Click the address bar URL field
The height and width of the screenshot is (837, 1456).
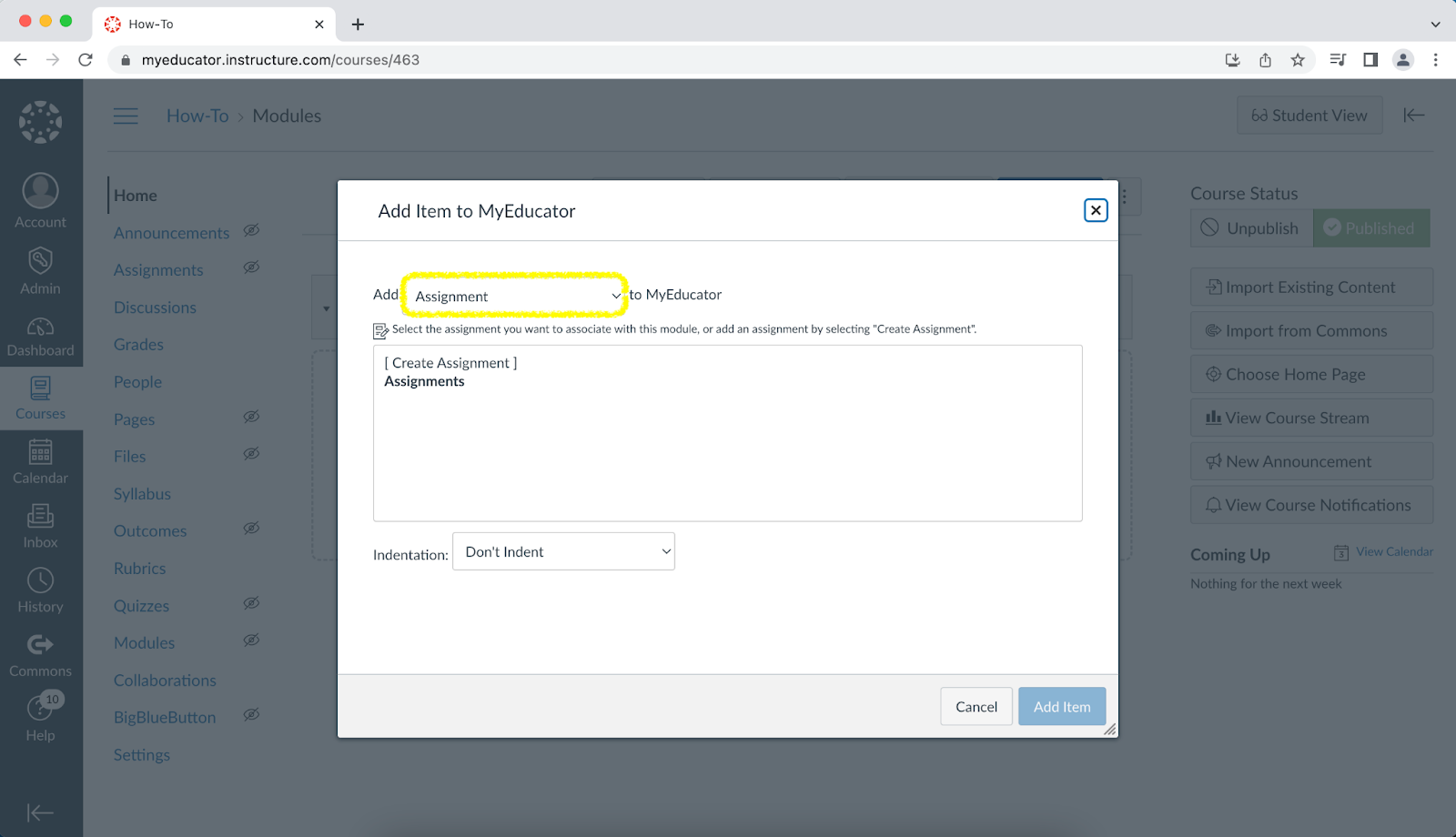tap(664, 60)
